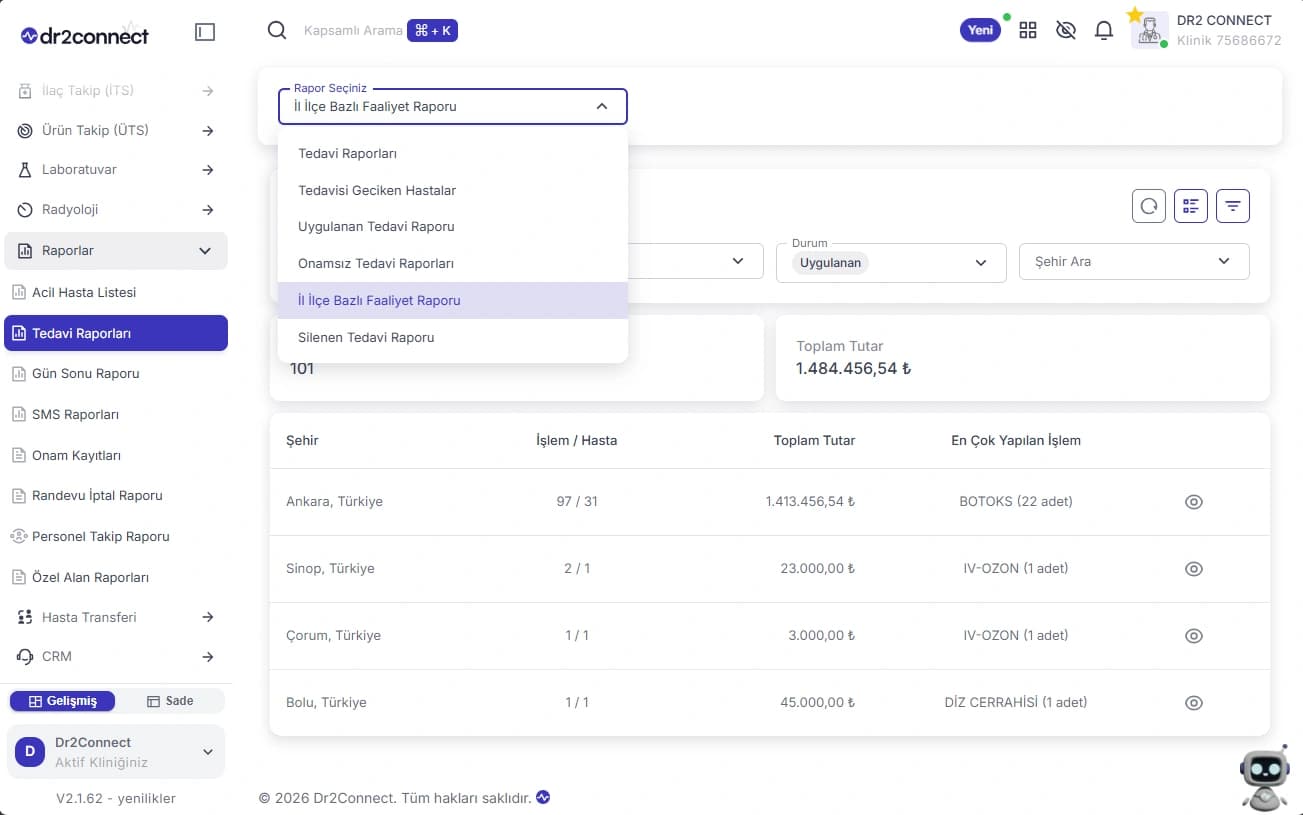Select Tedavisi Geciken Hastalar option

[x=453, y=190]
